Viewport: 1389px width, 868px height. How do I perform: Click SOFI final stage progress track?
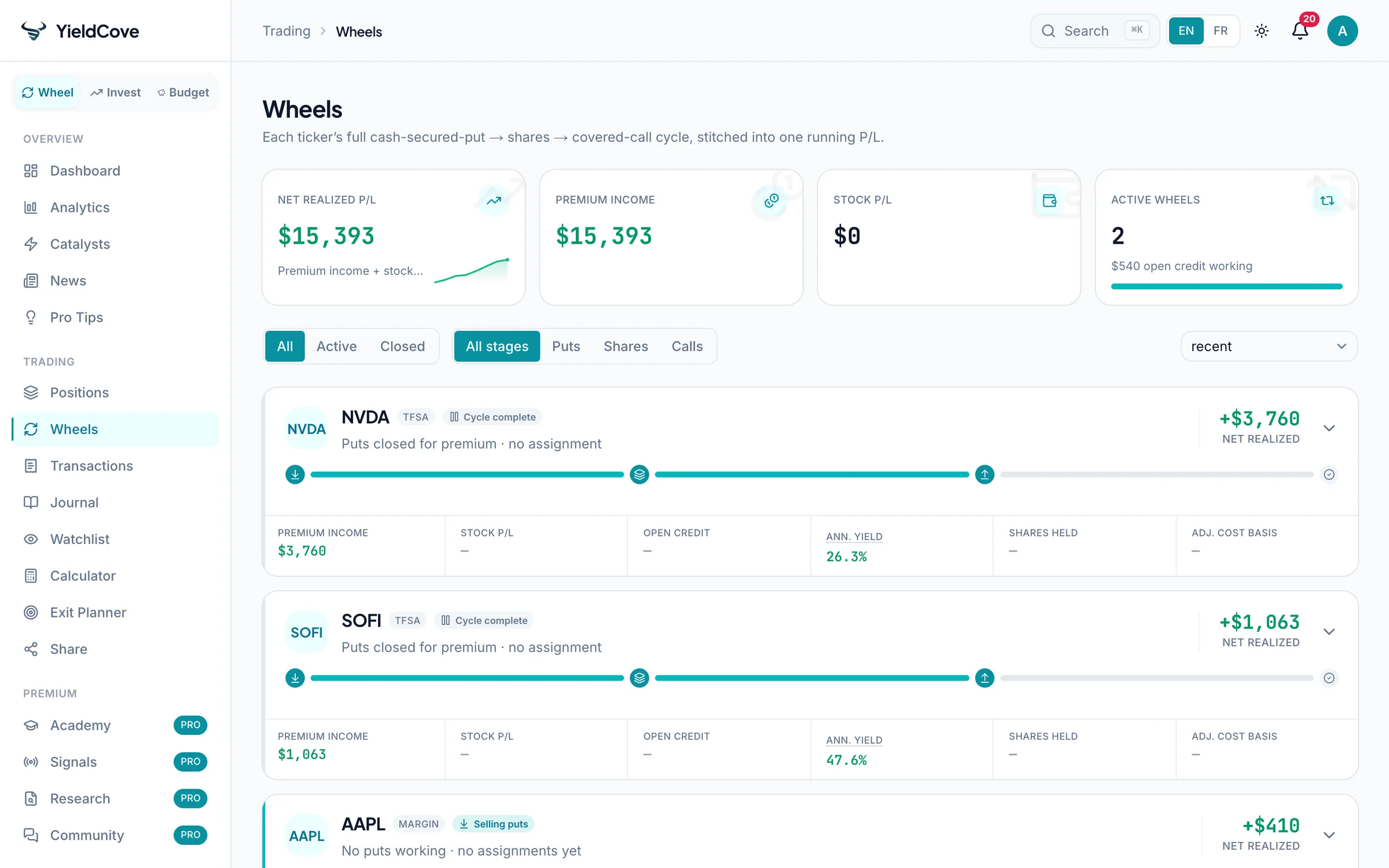tap(1156, 678)
